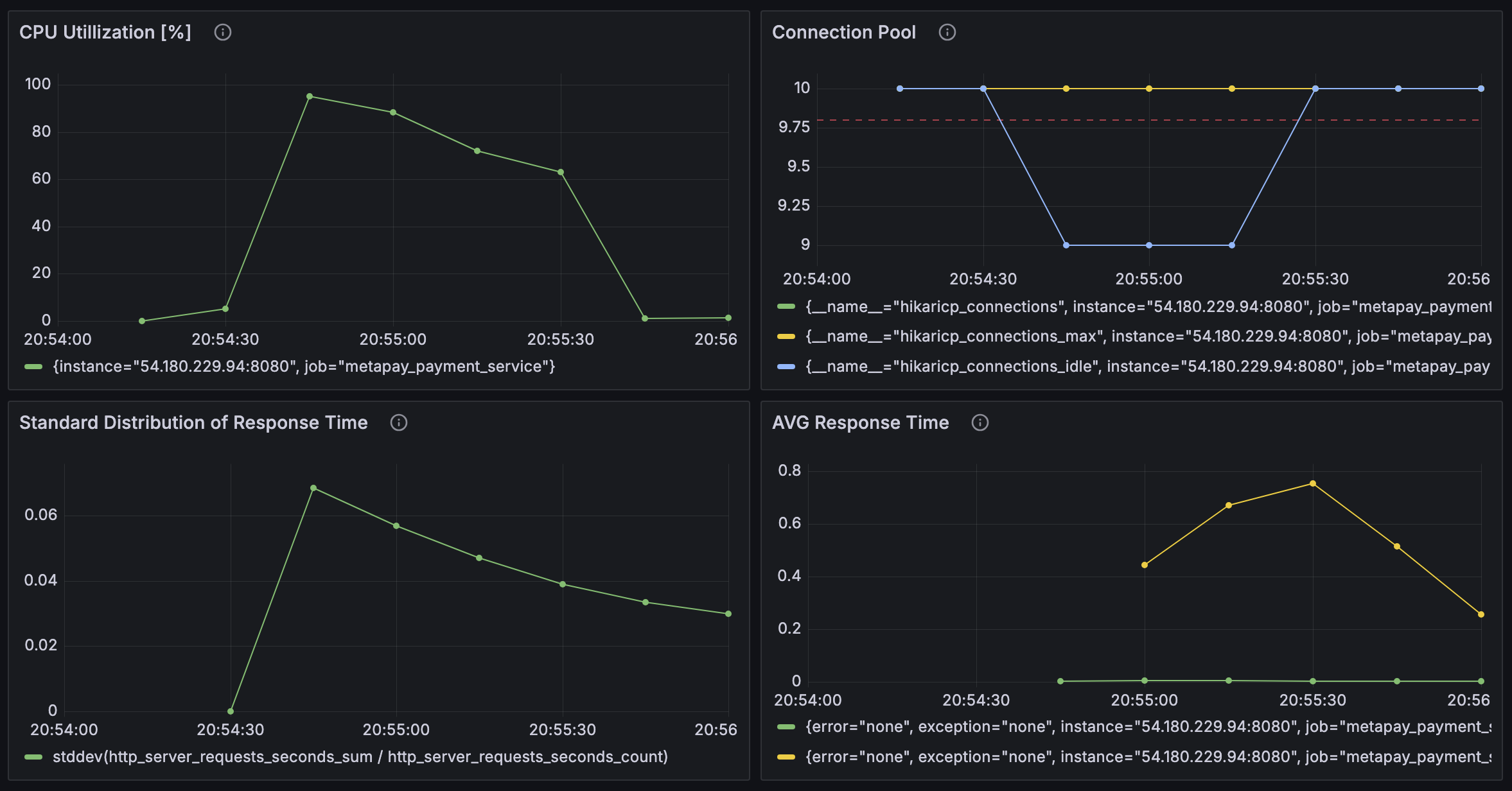Click CPU Utilization panel info icon
1512x791 pixels.
[x=222, y=32]
